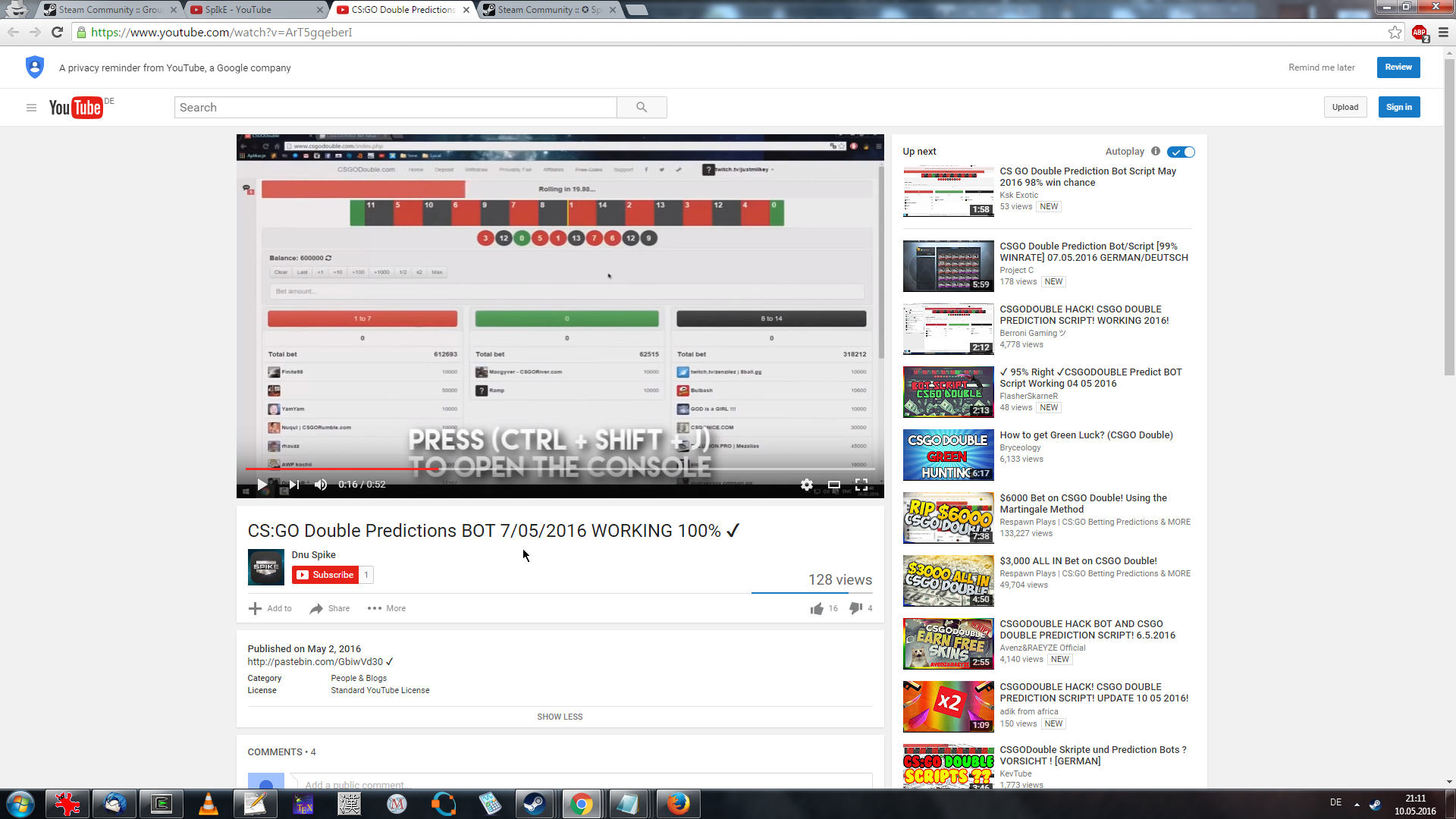Screen dimensions: 1456x819
Task: Open video settings gear icon
Action: 807,485
